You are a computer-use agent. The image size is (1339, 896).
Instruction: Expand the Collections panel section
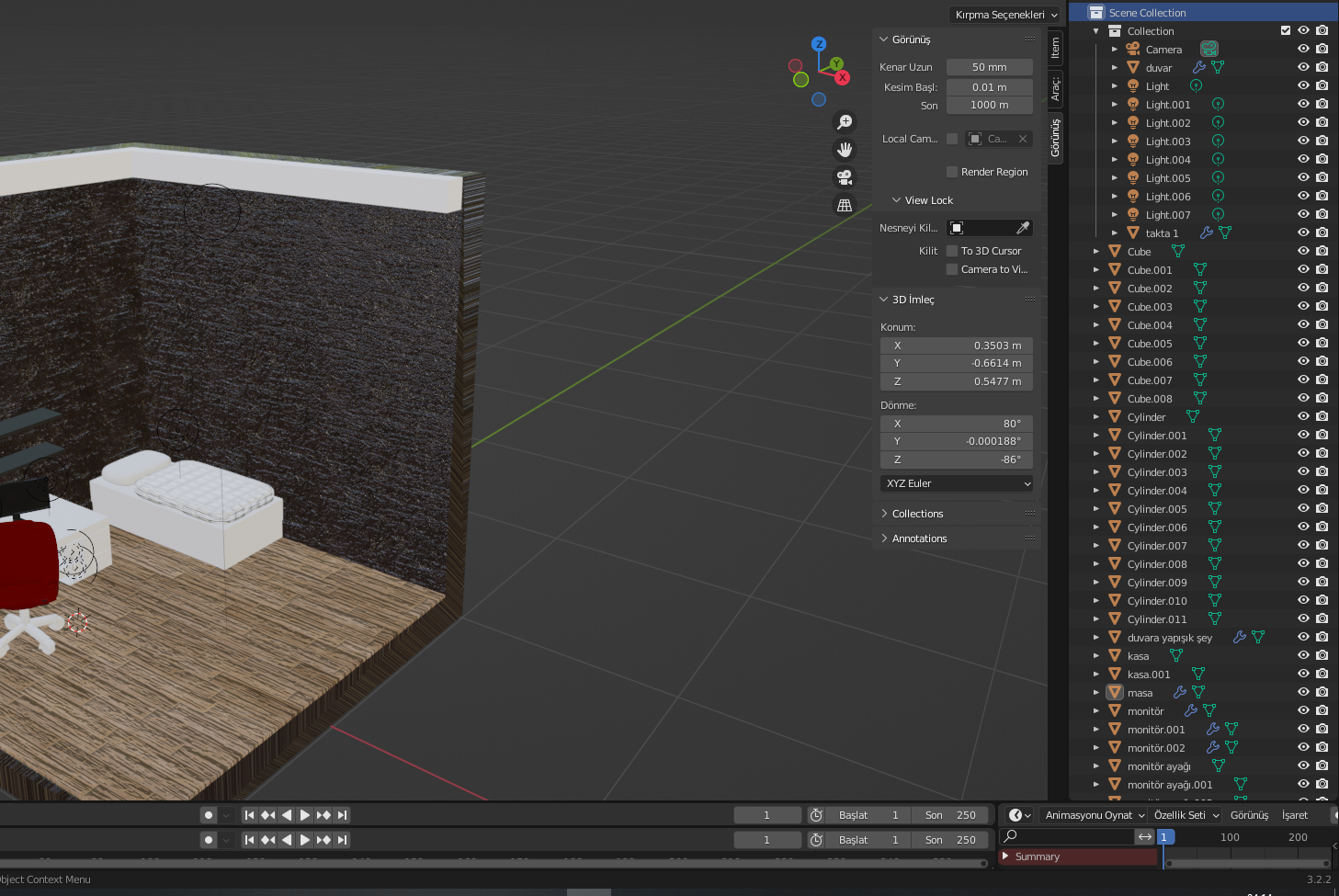(917, 514)
